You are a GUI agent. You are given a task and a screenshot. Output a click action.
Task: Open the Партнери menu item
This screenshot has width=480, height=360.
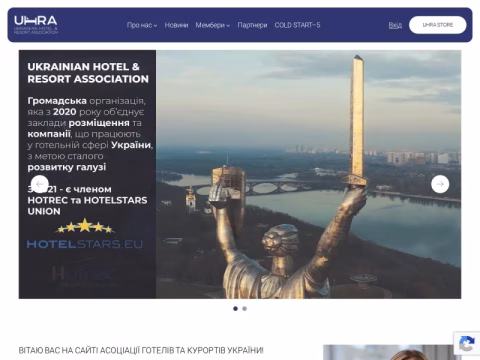252,25
